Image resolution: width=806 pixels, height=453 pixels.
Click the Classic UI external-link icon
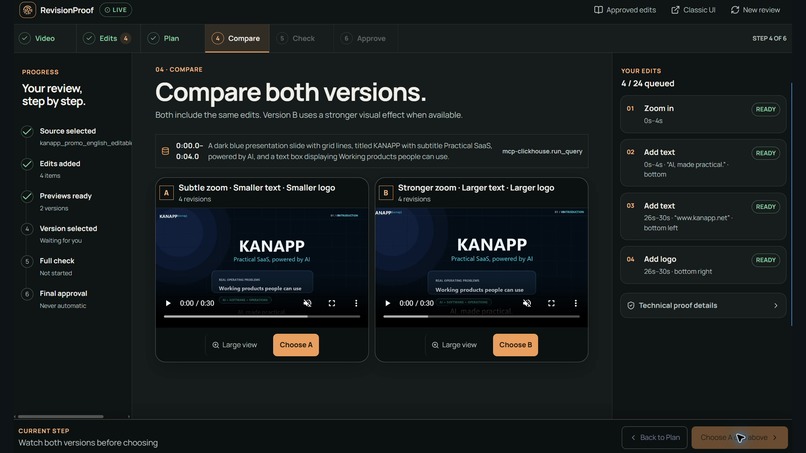coord(675,10)
